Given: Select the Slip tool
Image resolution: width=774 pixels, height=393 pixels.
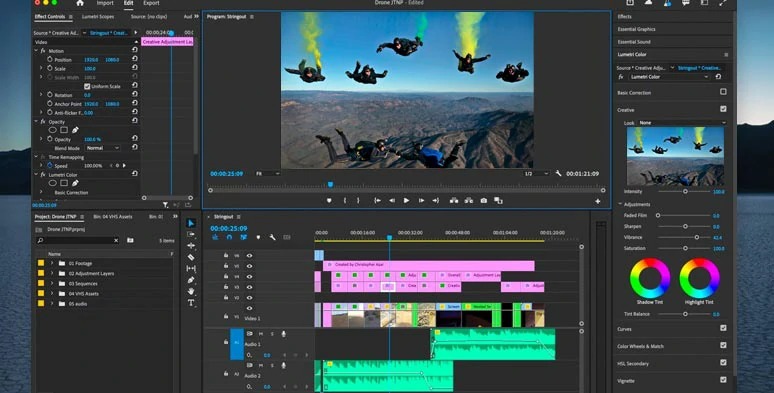Looking at the screenshot, I should click(x=191, y=269).
